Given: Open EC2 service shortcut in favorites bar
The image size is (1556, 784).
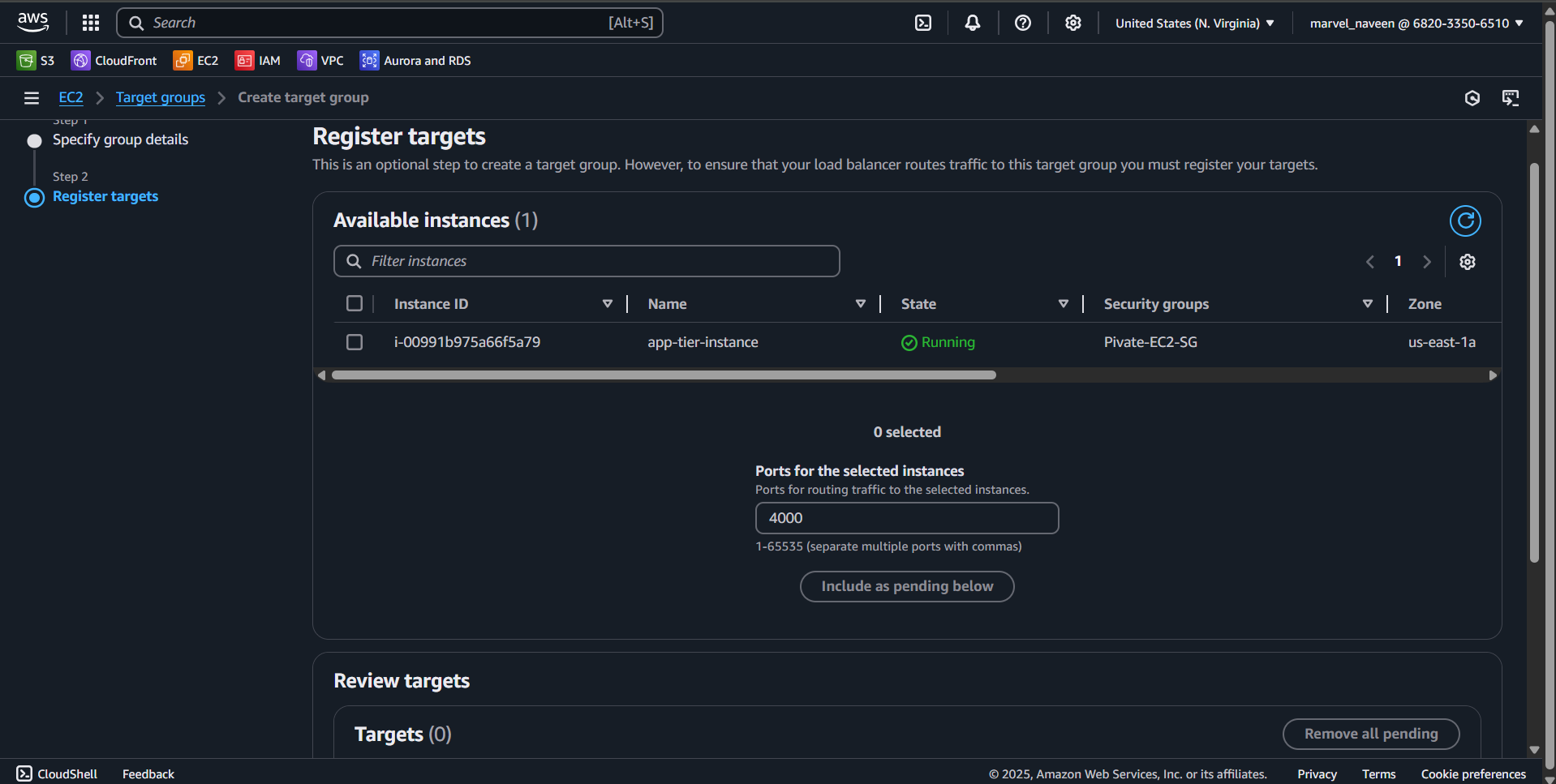Looking at the screenshot, I should [196, 61].
